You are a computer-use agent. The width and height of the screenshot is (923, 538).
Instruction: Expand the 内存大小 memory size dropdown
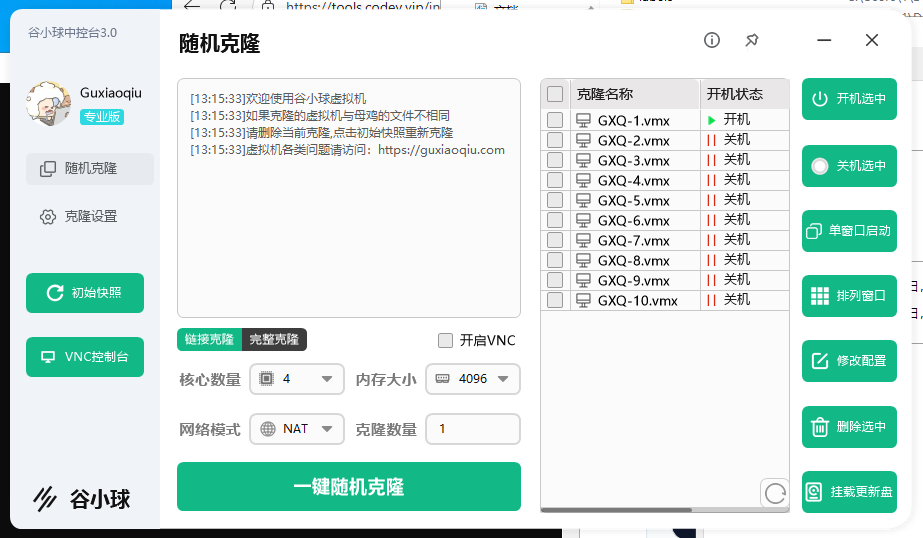coord(473,379)
